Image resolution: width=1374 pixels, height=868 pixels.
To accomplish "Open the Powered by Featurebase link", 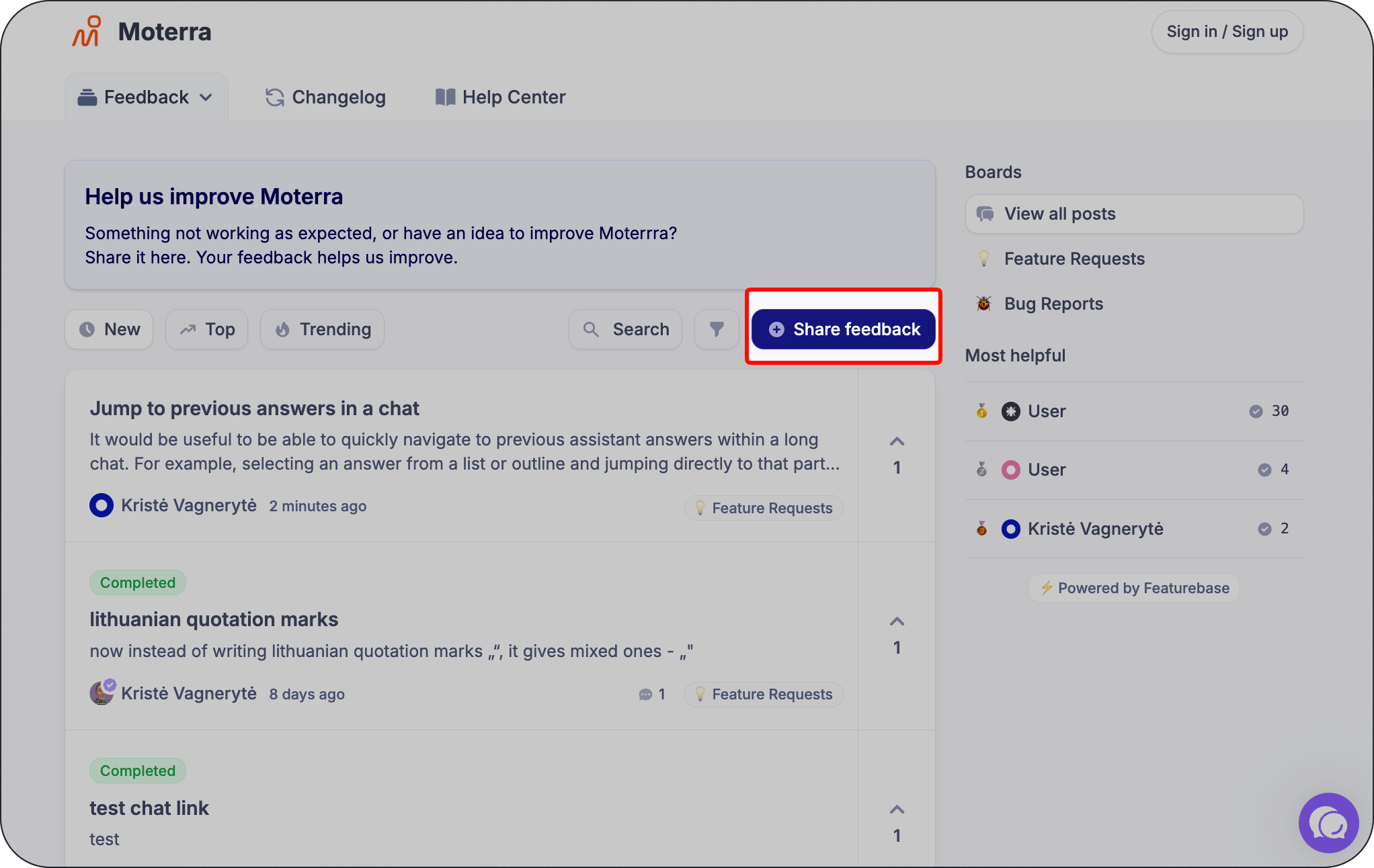I will pyautogui.click(x=1135, y=588).
